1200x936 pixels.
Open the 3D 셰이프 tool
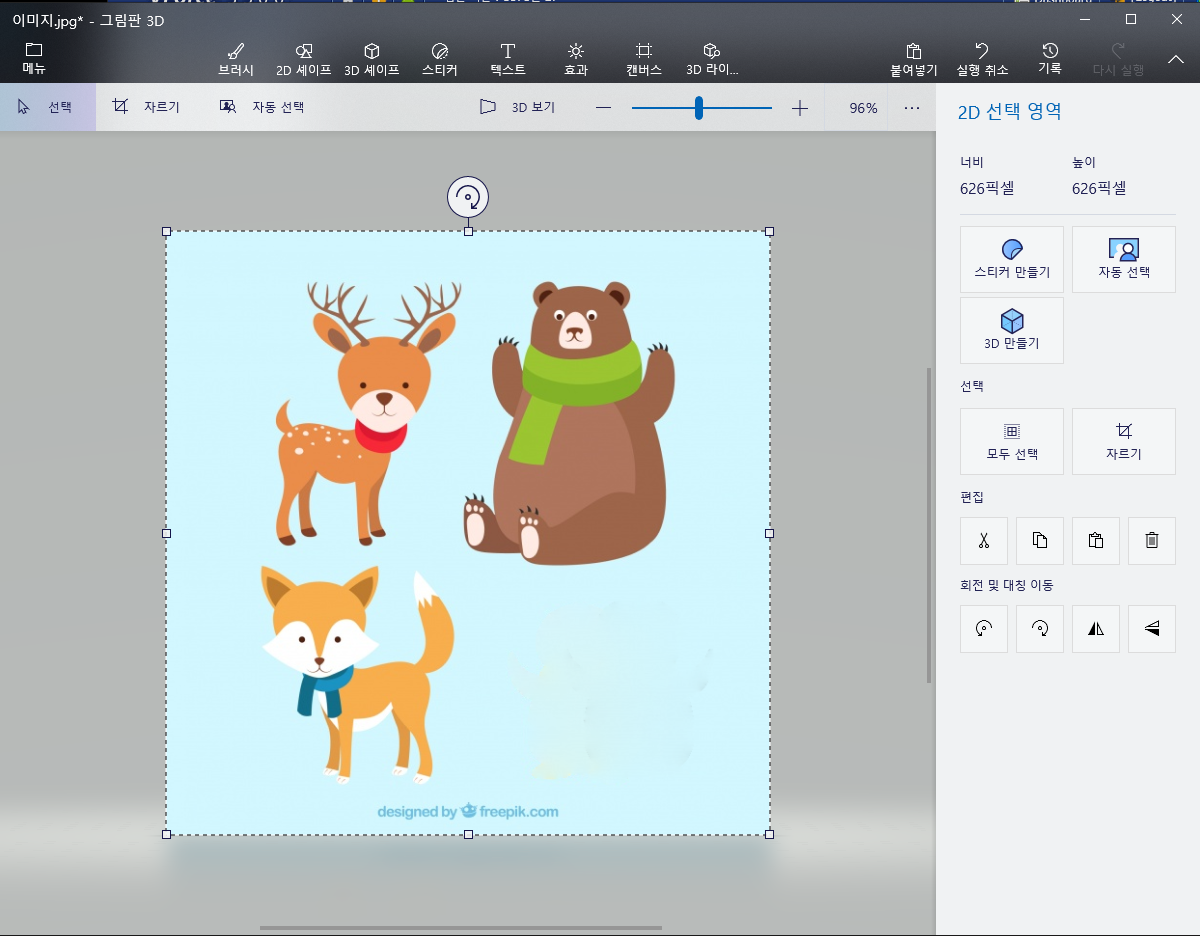372,60
